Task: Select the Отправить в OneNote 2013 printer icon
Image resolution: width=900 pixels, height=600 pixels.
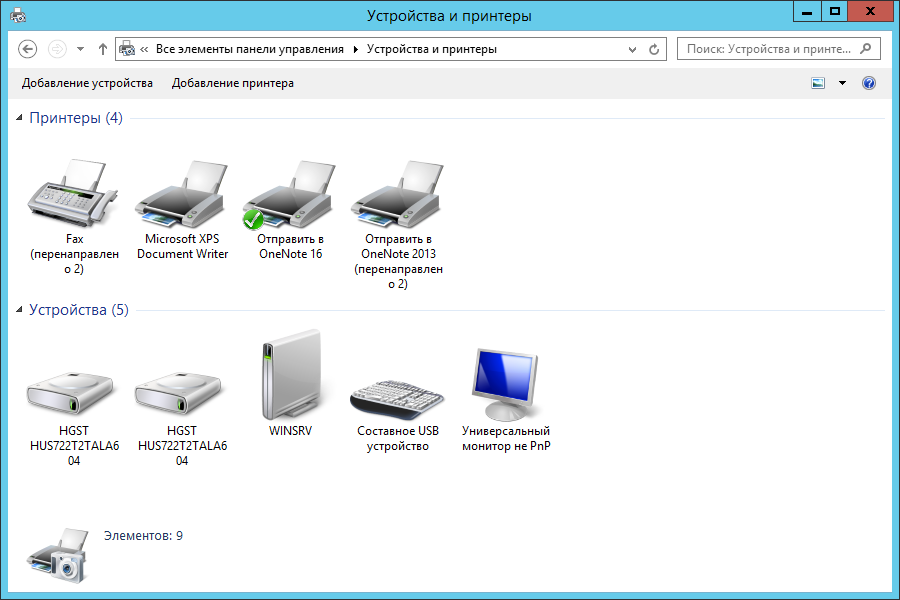Action: tap(397, 194)
